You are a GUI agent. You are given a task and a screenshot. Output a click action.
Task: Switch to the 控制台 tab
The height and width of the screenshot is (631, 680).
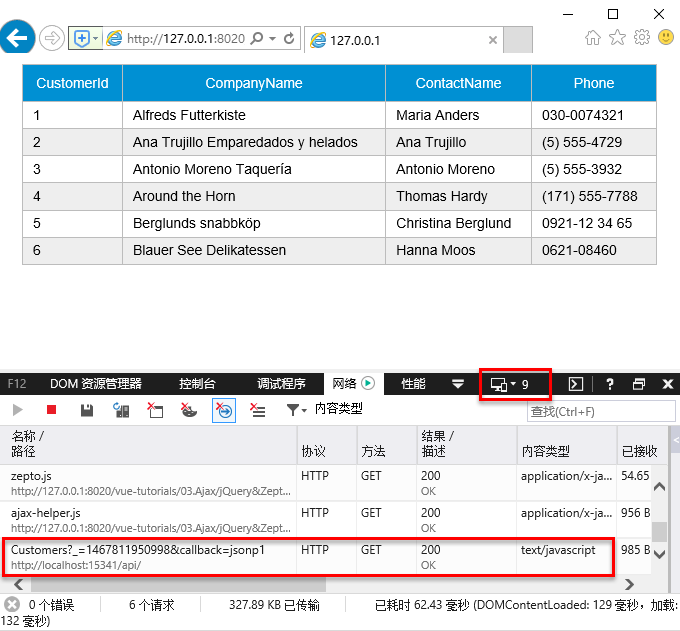click(197, 384)
